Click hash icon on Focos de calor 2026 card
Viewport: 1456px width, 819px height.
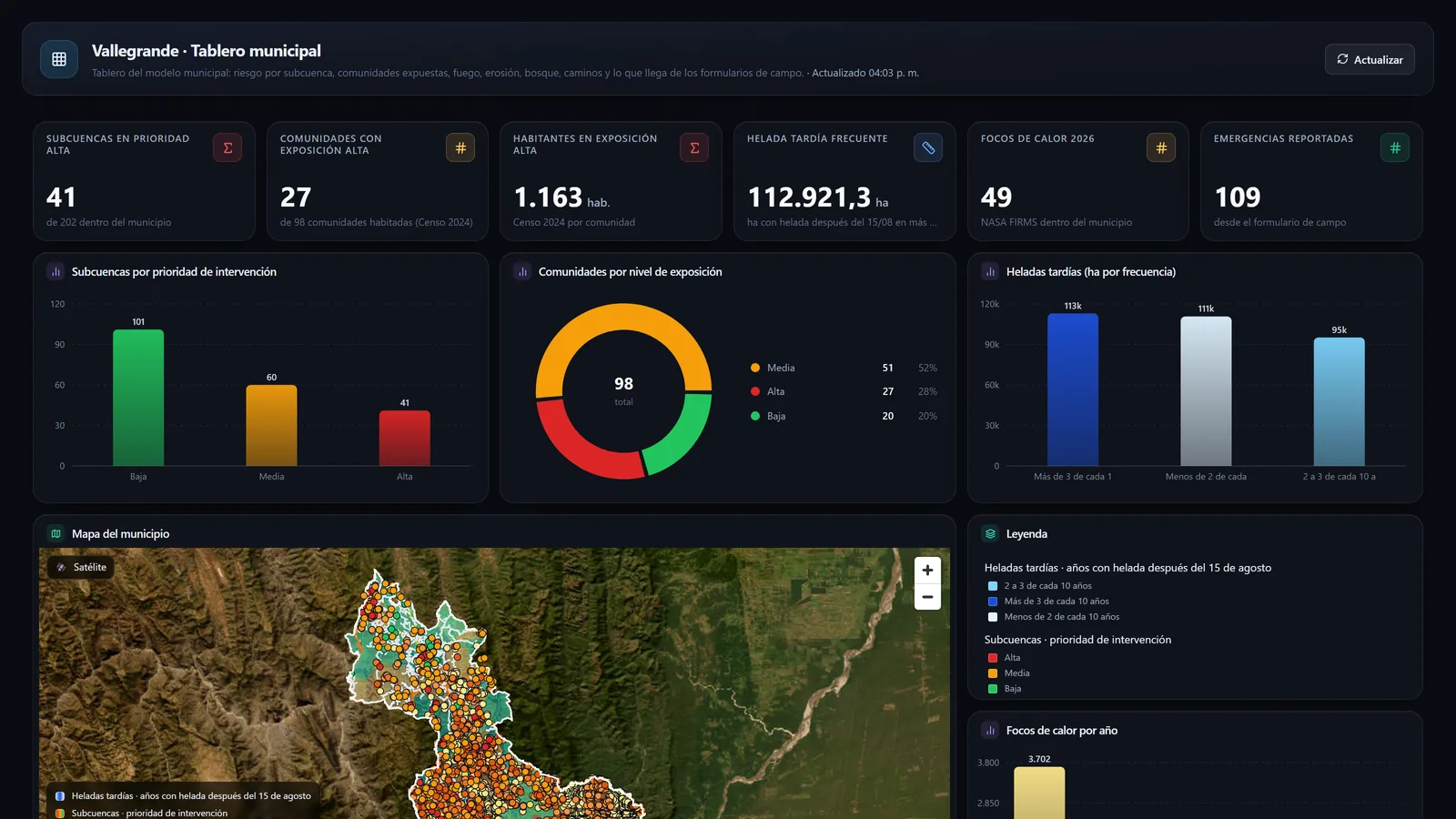click(1161, 147)
